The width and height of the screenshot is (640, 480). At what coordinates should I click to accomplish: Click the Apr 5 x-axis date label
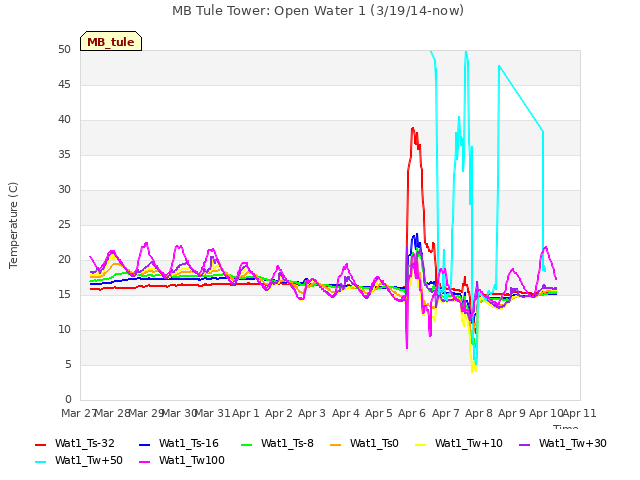(379, 413)
